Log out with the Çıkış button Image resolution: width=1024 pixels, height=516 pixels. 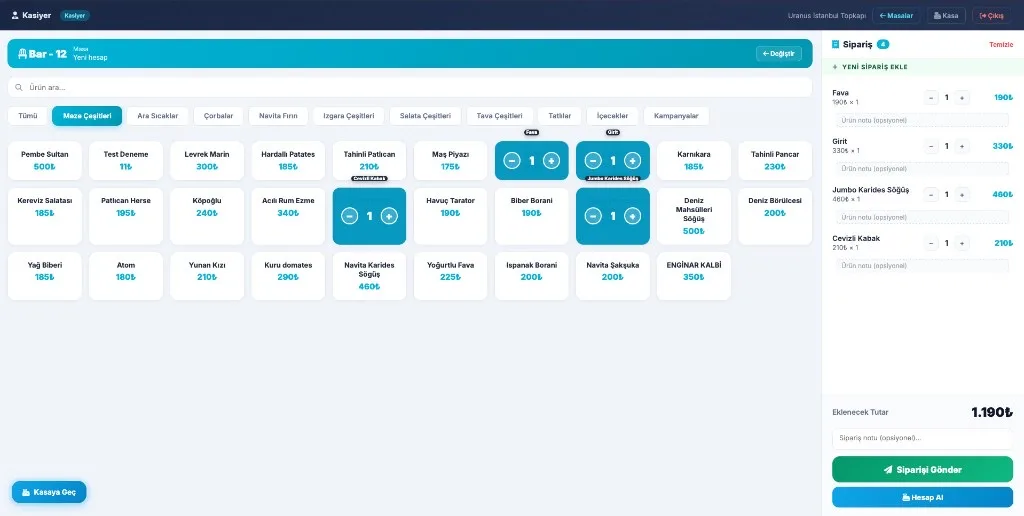[991, 16]
